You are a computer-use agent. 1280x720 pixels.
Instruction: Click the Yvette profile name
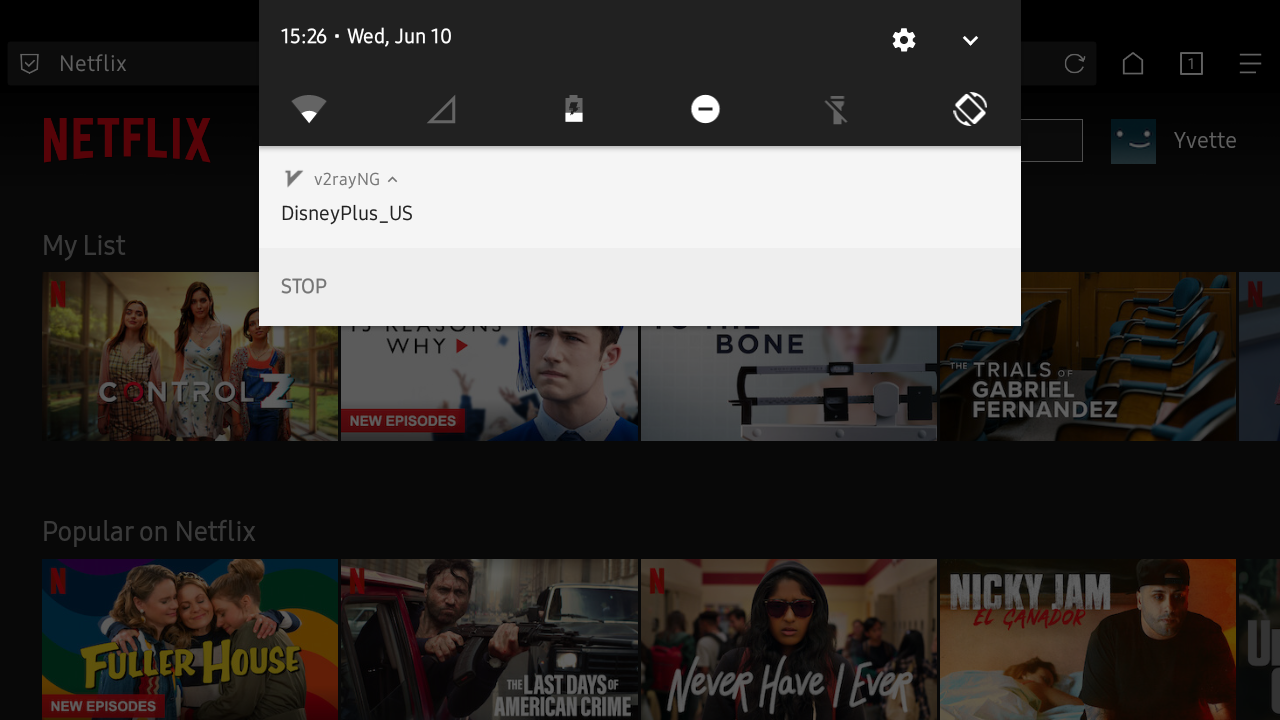click(x=1205, y=141)
